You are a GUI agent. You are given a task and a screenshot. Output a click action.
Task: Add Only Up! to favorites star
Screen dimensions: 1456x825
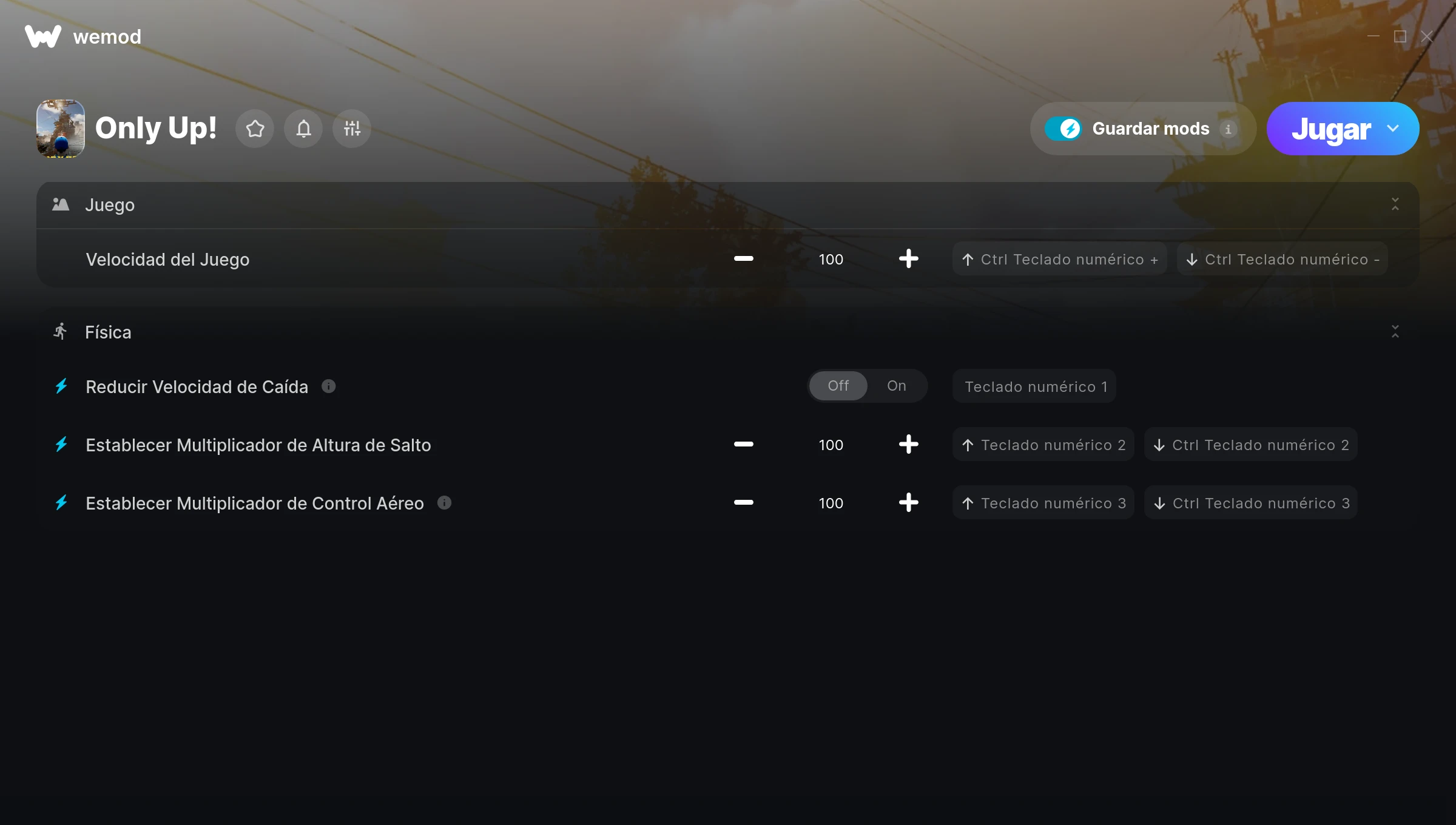pos(255,129)
